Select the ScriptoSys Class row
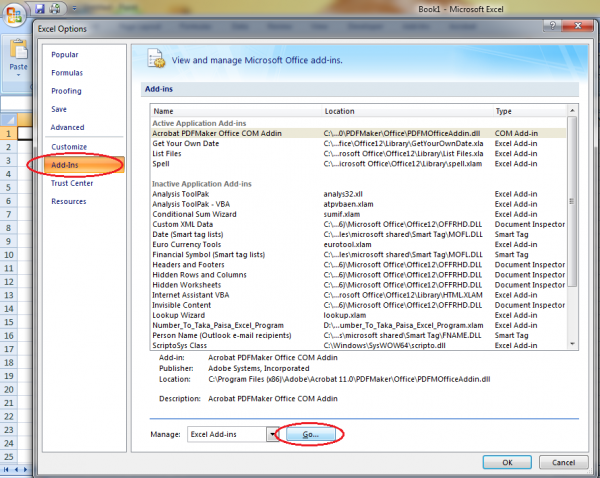Viewport: 600px width, 478px height. click(358, 346)
